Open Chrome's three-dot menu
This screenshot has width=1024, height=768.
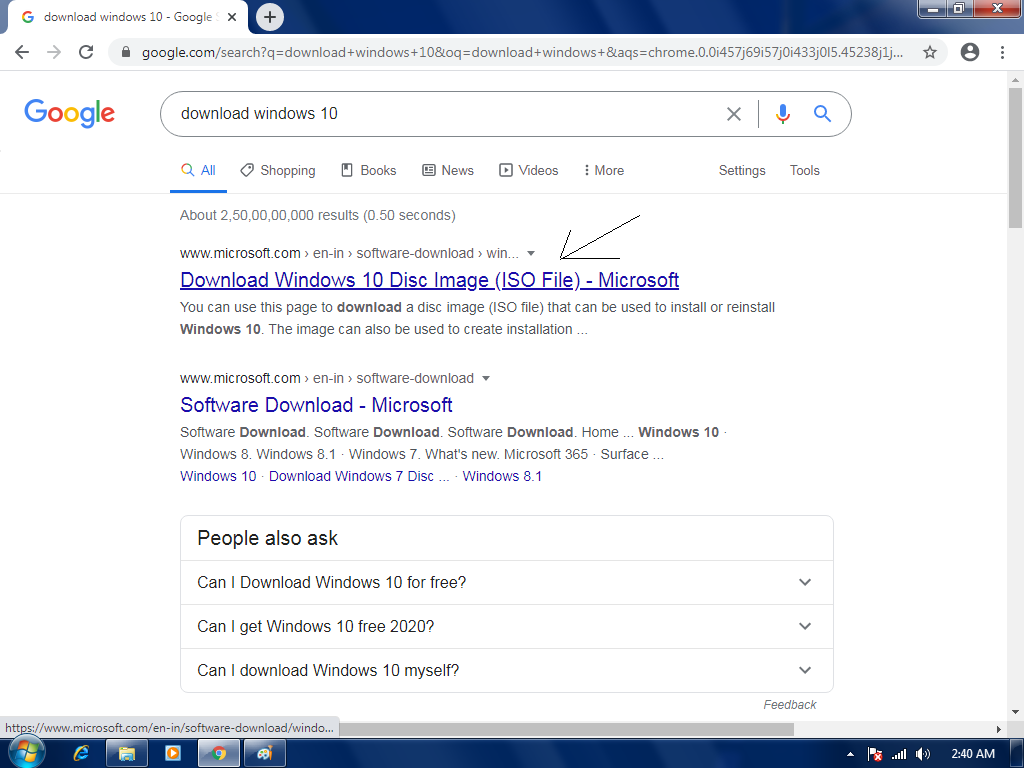[x=1003, y=52]
